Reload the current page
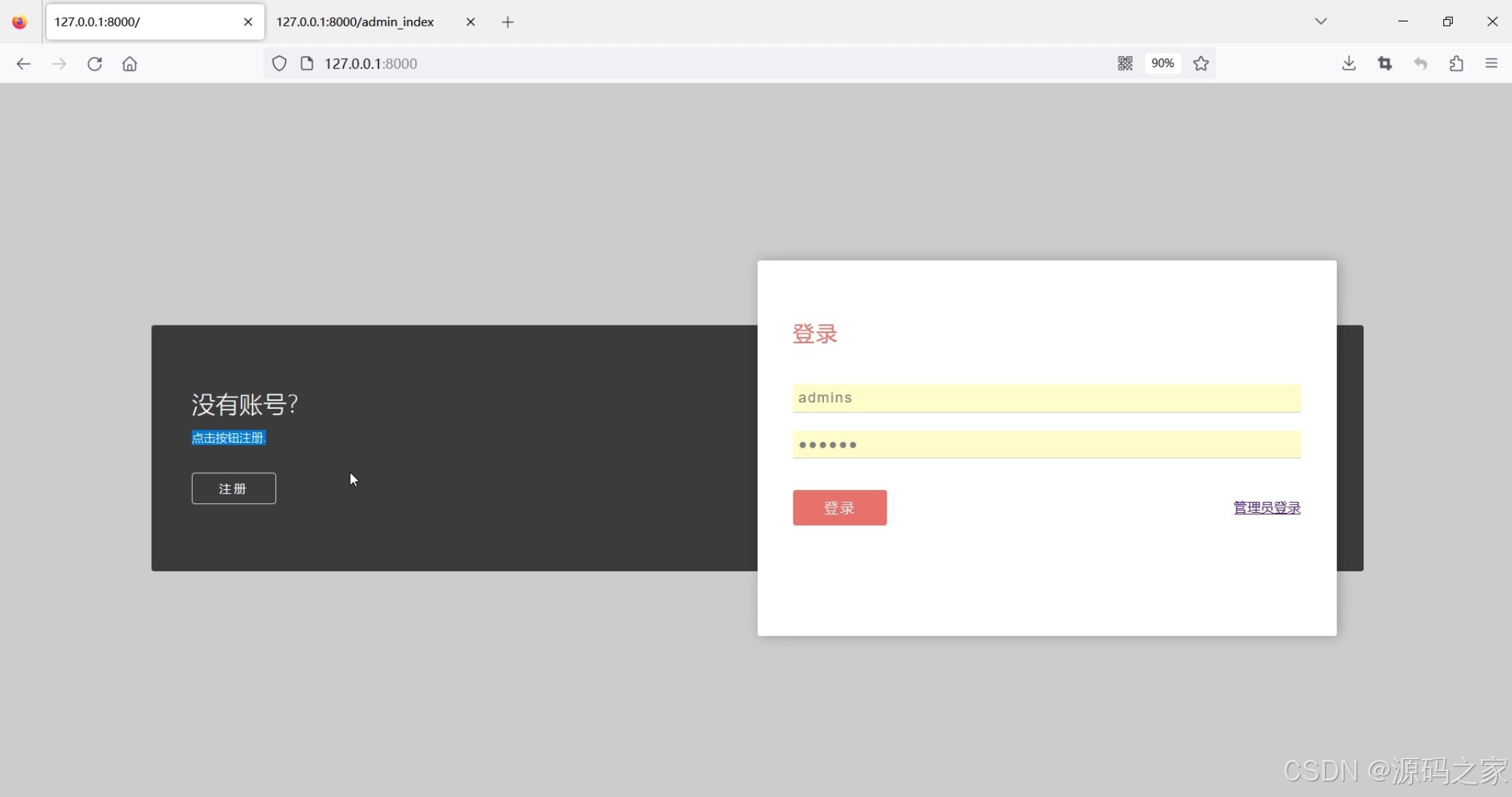1512x797 pixels. click(94, 63)
